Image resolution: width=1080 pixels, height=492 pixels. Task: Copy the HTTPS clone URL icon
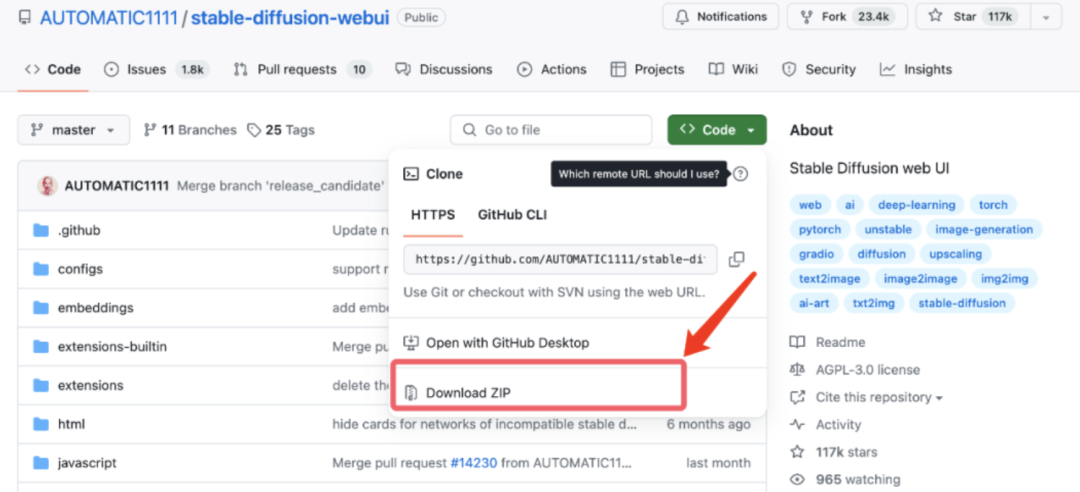click(x=737, y=259)
